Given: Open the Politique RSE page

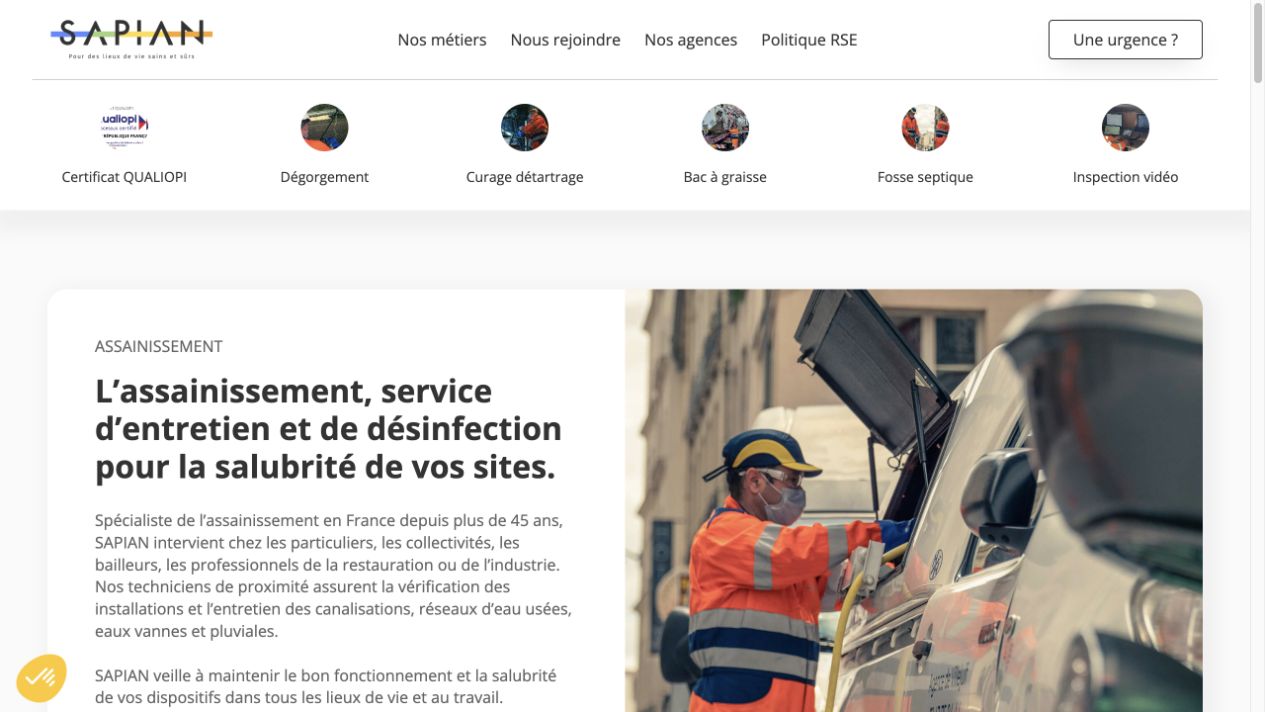Looking at the screenshot, I should [809, 40].
